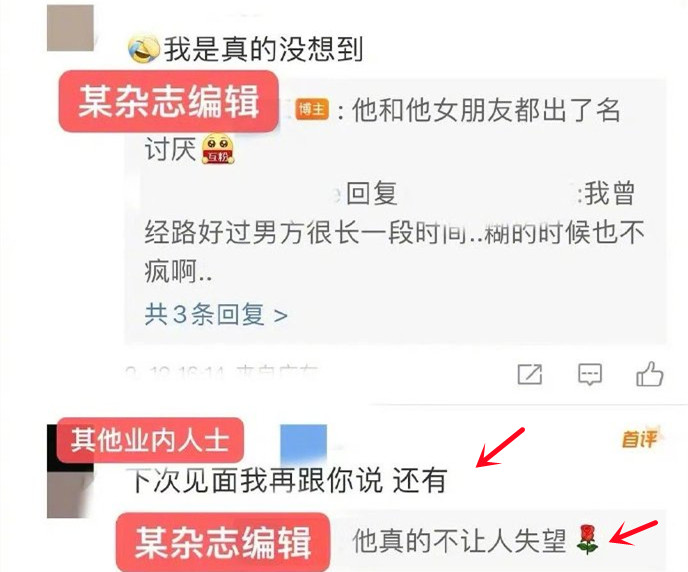Click comment text 我是真的没想到
The height and width of the screenshot is (572, 688).
(x=263, y=49)
